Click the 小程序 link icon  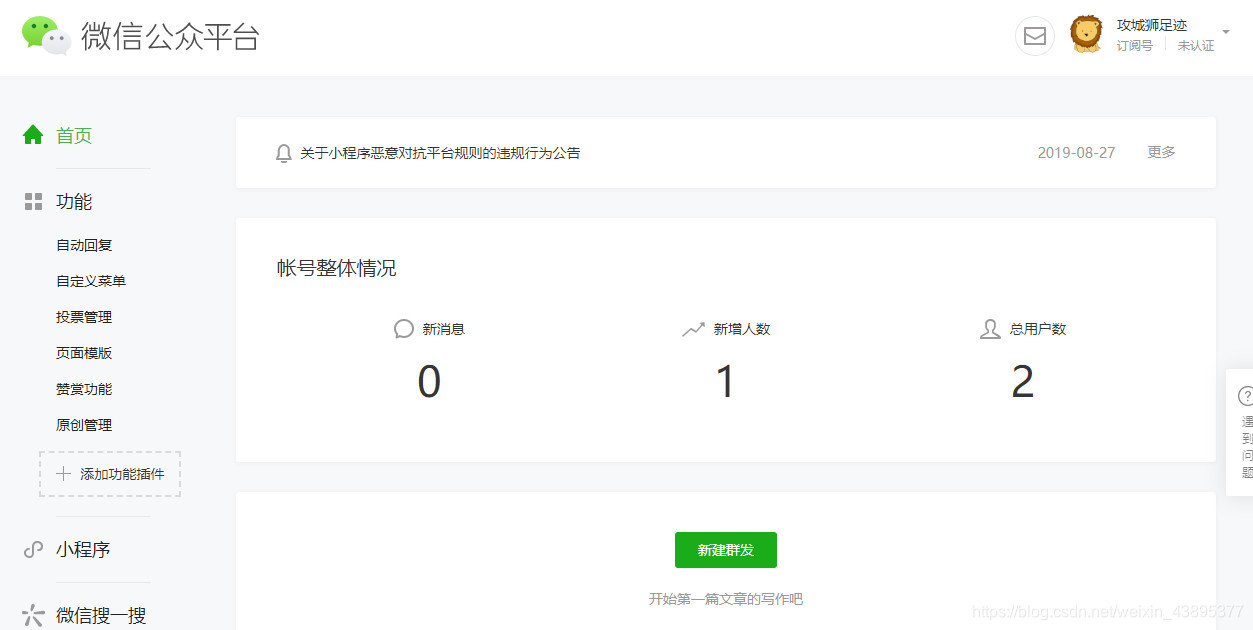33,549
